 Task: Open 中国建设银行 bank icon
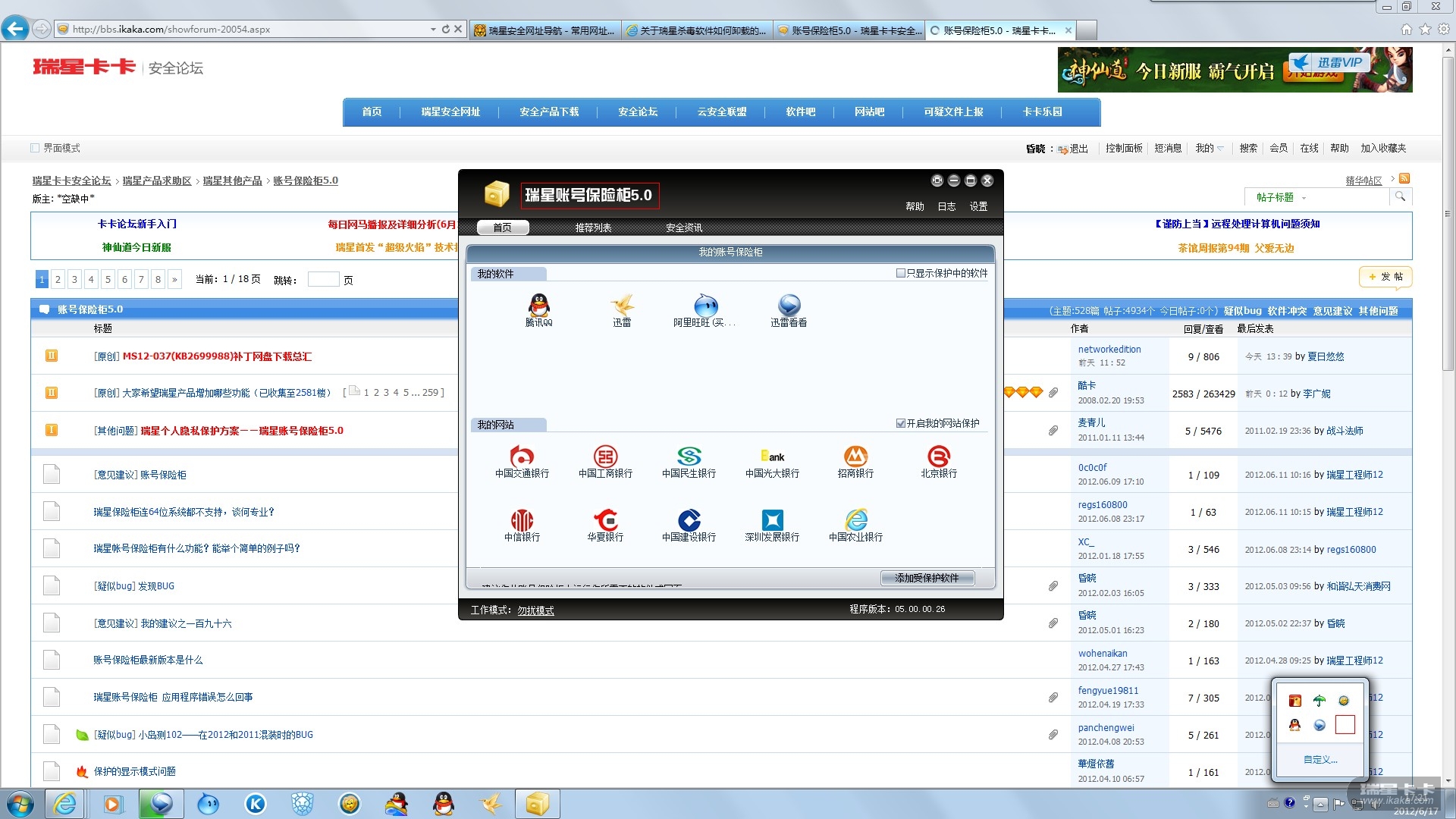pyautogui.click(x=689, y=520)
